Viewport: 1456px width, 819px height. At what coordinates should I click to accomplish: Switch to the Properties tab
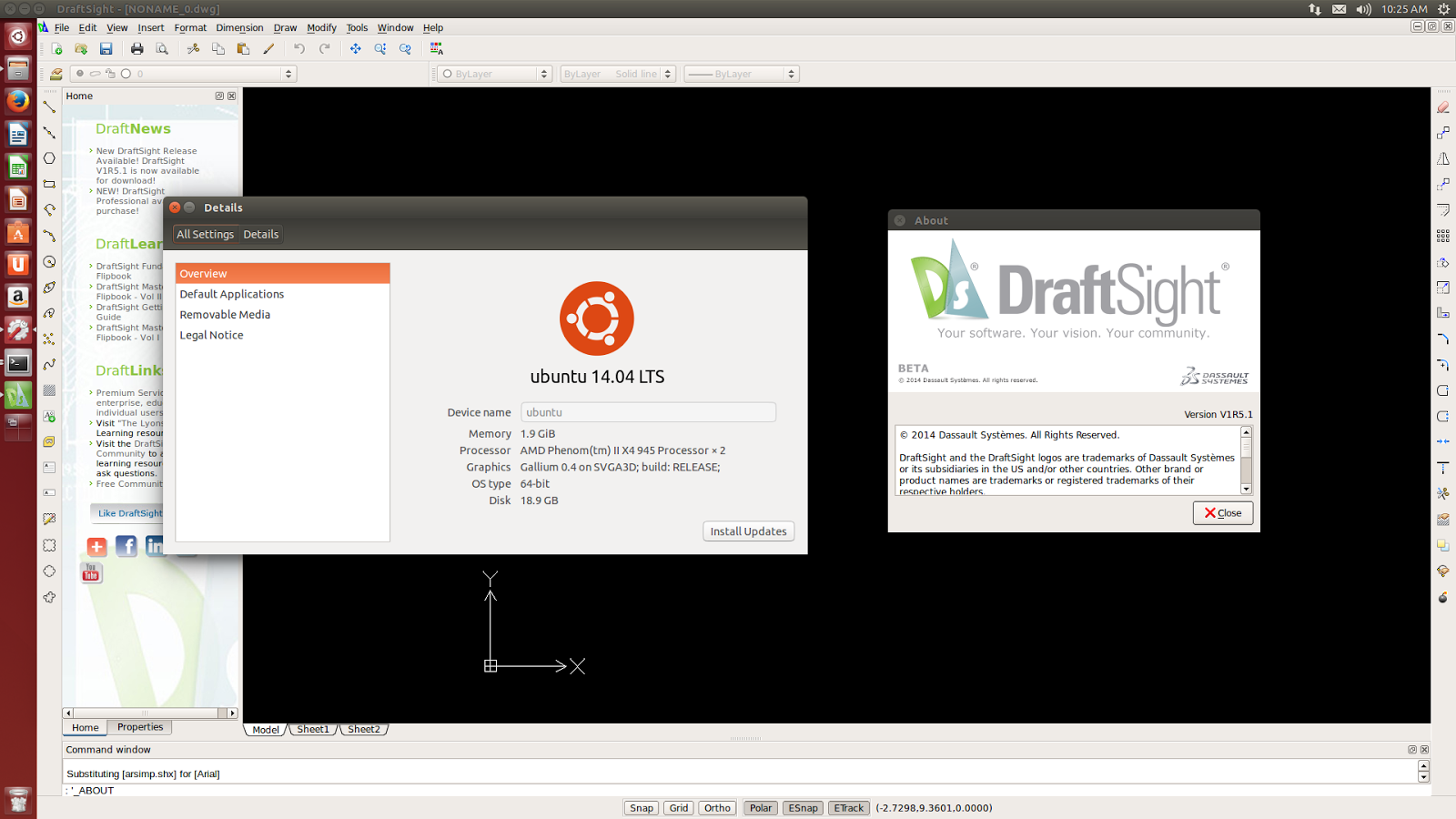pos(140,727)
